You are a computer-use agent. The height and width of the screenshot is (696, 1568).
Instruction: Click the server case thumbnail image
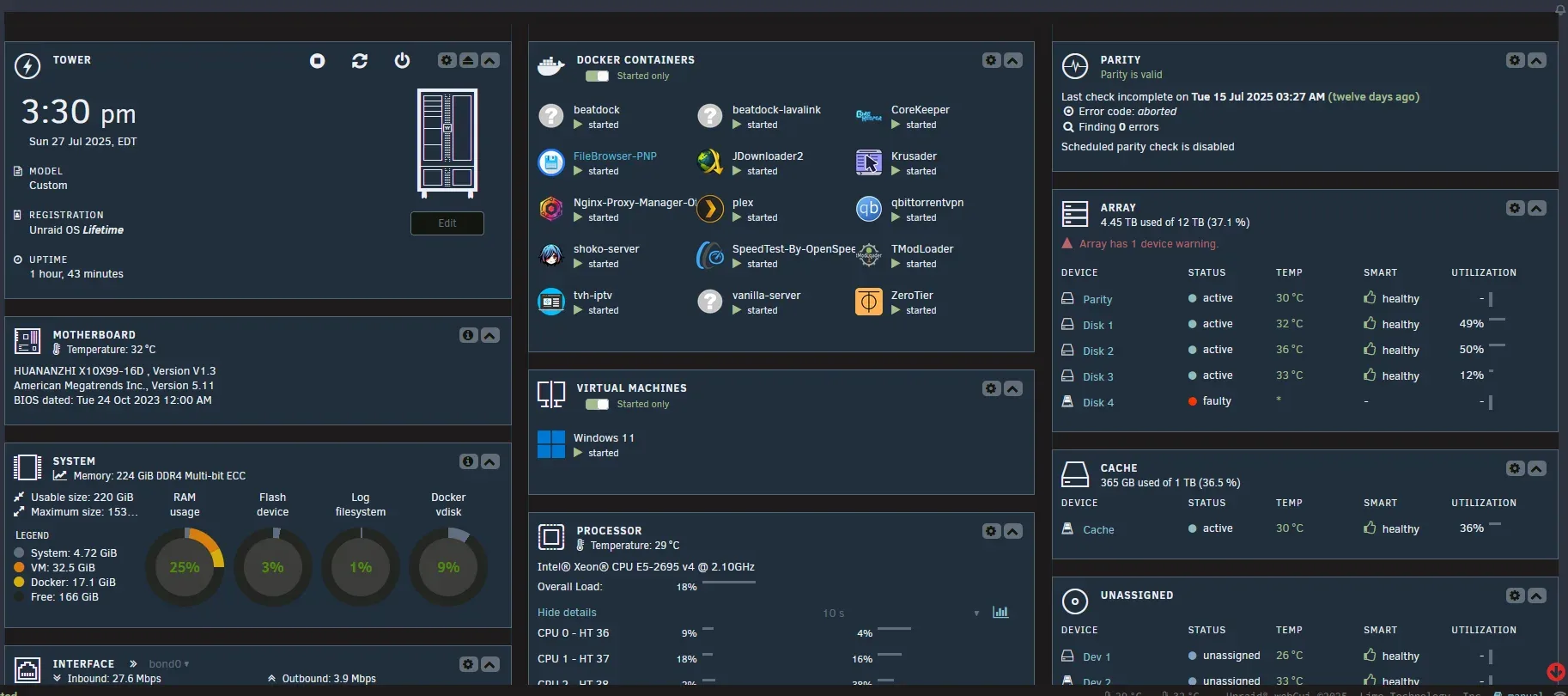447,143
